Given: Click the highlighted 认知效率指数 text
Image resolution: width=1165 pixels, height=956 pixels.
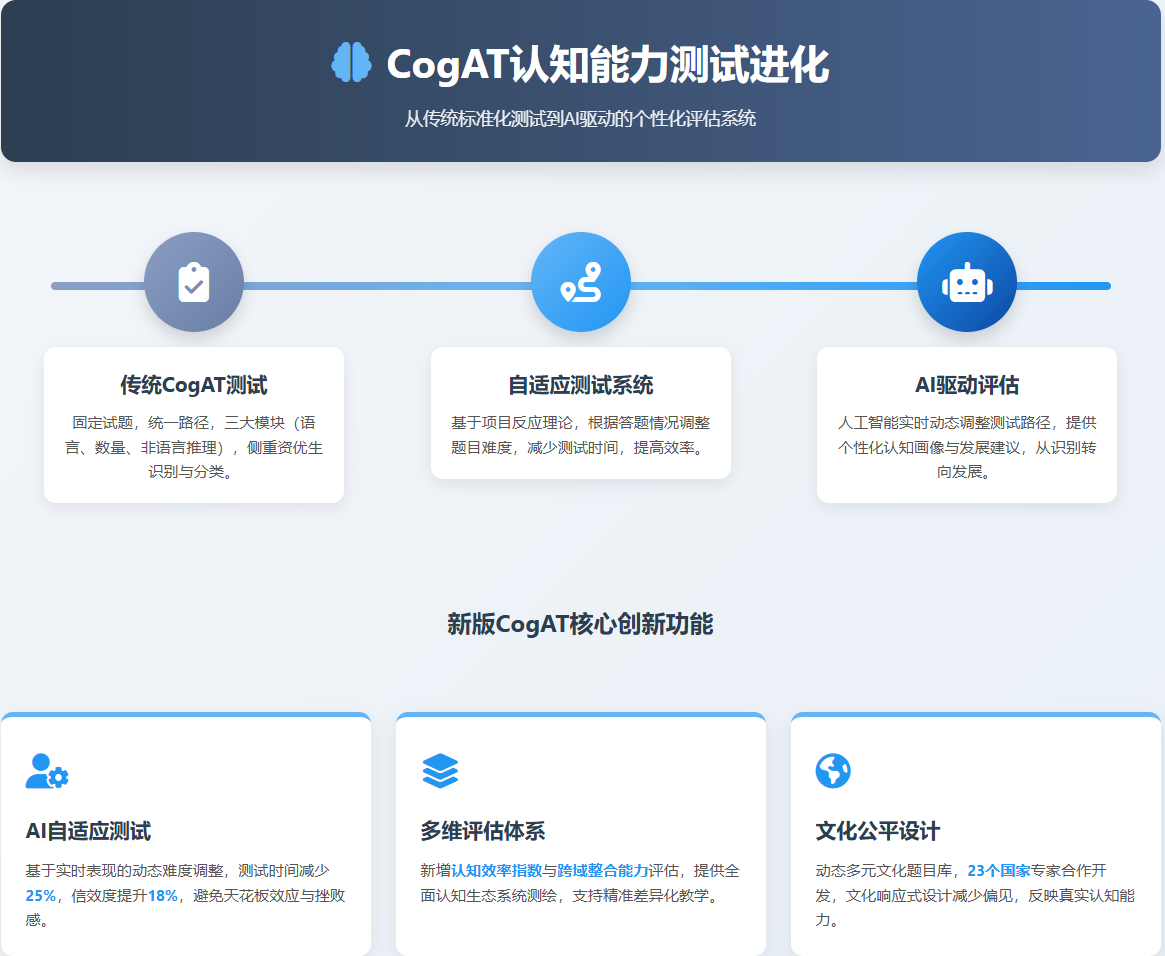Looking at the screenshot, I should click(x=496, y=870).
